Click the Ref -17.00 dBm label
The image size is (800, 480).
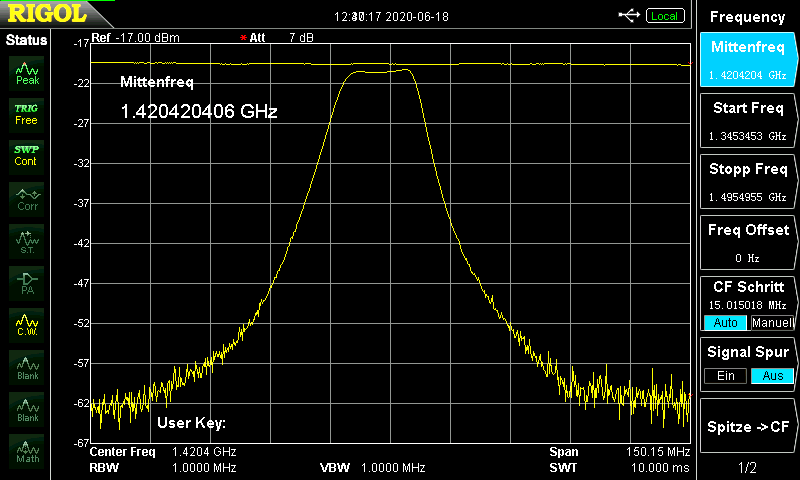135,38
